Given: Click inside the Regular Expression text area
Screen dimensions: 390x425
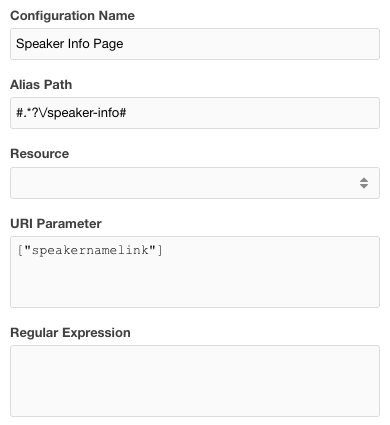Looking at the screenshot, I should click(195, 381).
